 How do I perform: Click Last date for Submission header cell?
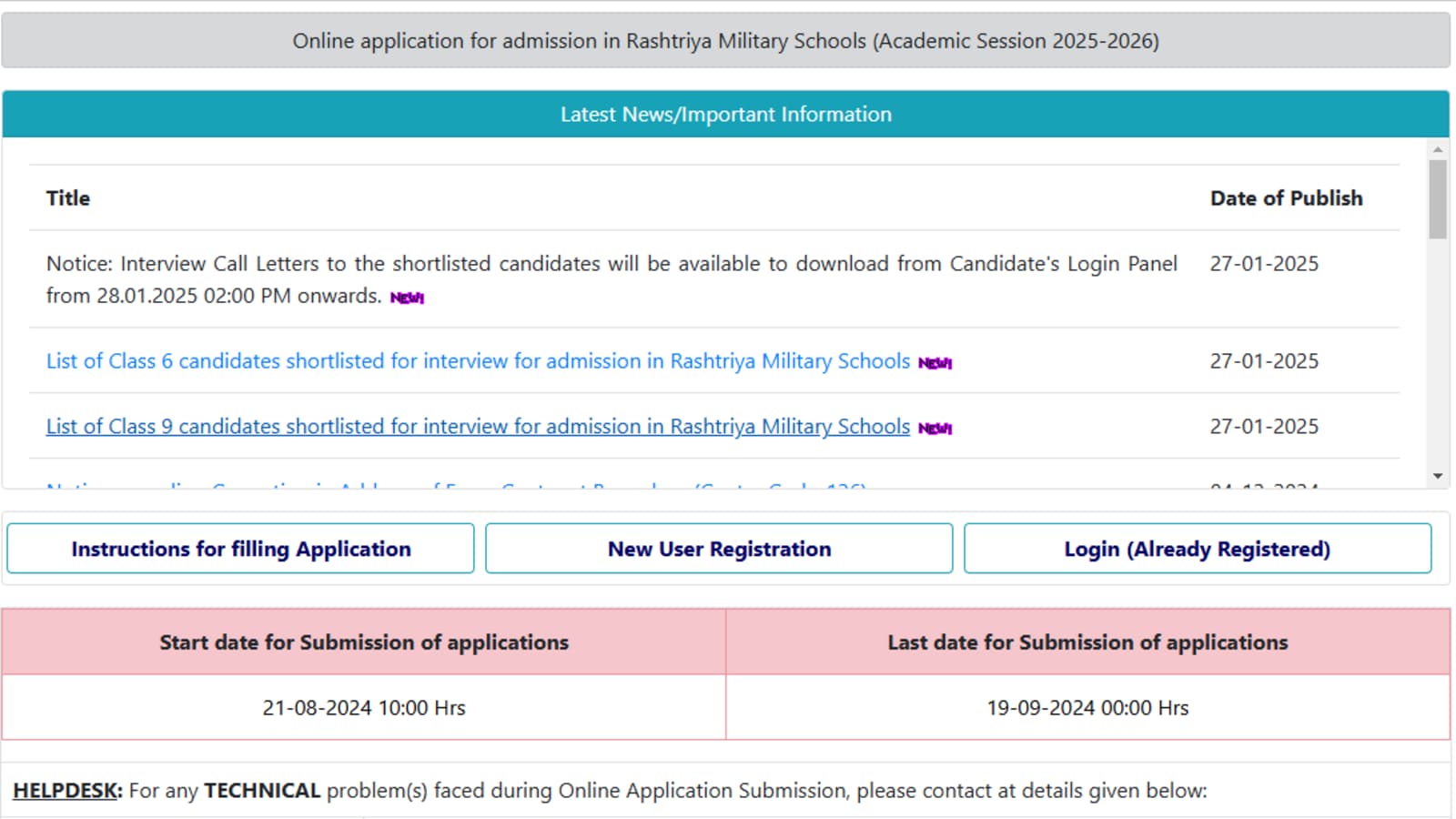[1087, 642]
